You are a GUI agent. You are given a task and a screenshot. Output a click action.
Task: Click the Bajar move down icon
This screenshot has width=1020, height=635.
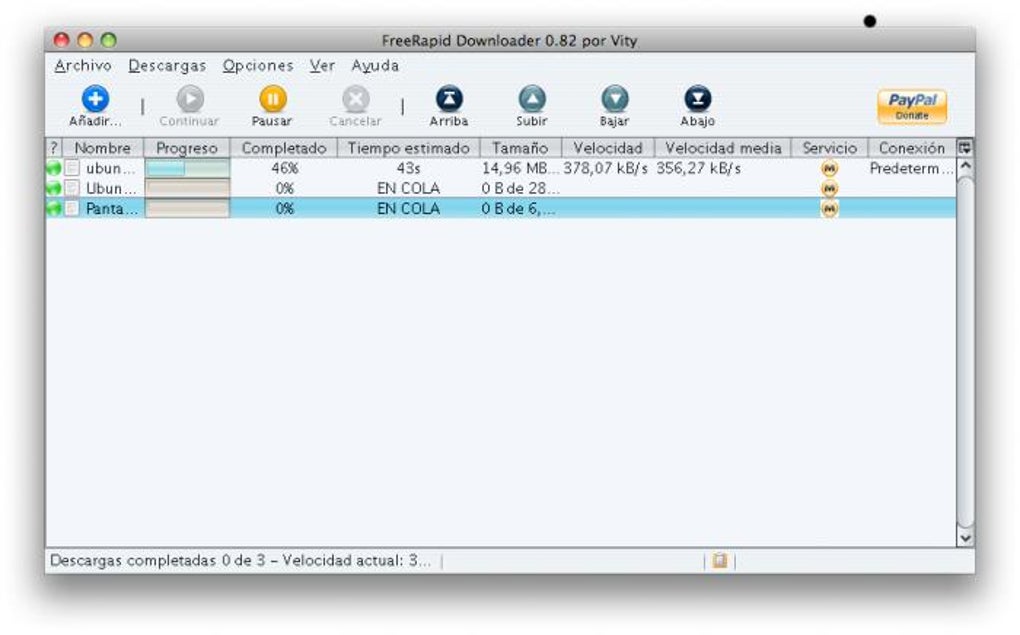point(615,99)
